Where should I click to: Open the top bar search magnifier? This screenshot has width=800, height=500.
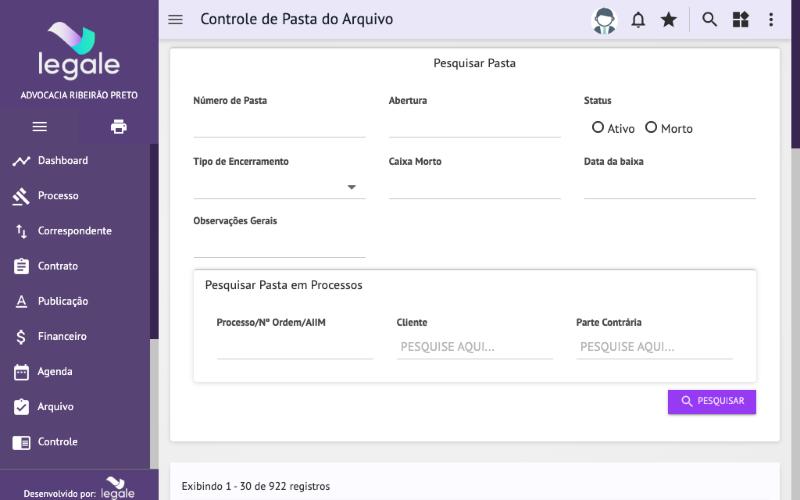click(709, 19)
